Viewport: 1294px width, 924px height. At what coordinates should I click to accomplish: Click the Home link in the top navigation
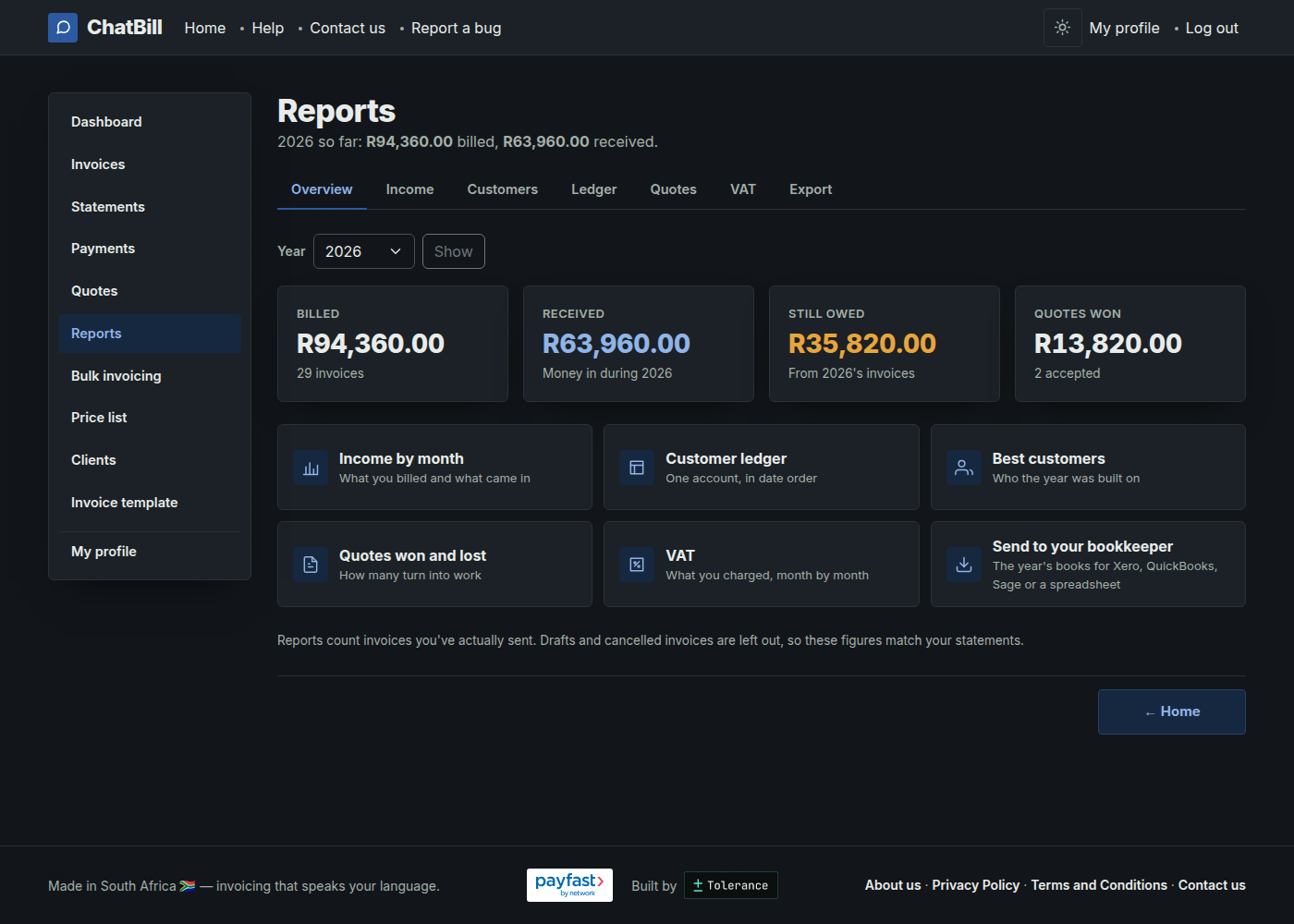pyautogui.click(x=205, y=28)
